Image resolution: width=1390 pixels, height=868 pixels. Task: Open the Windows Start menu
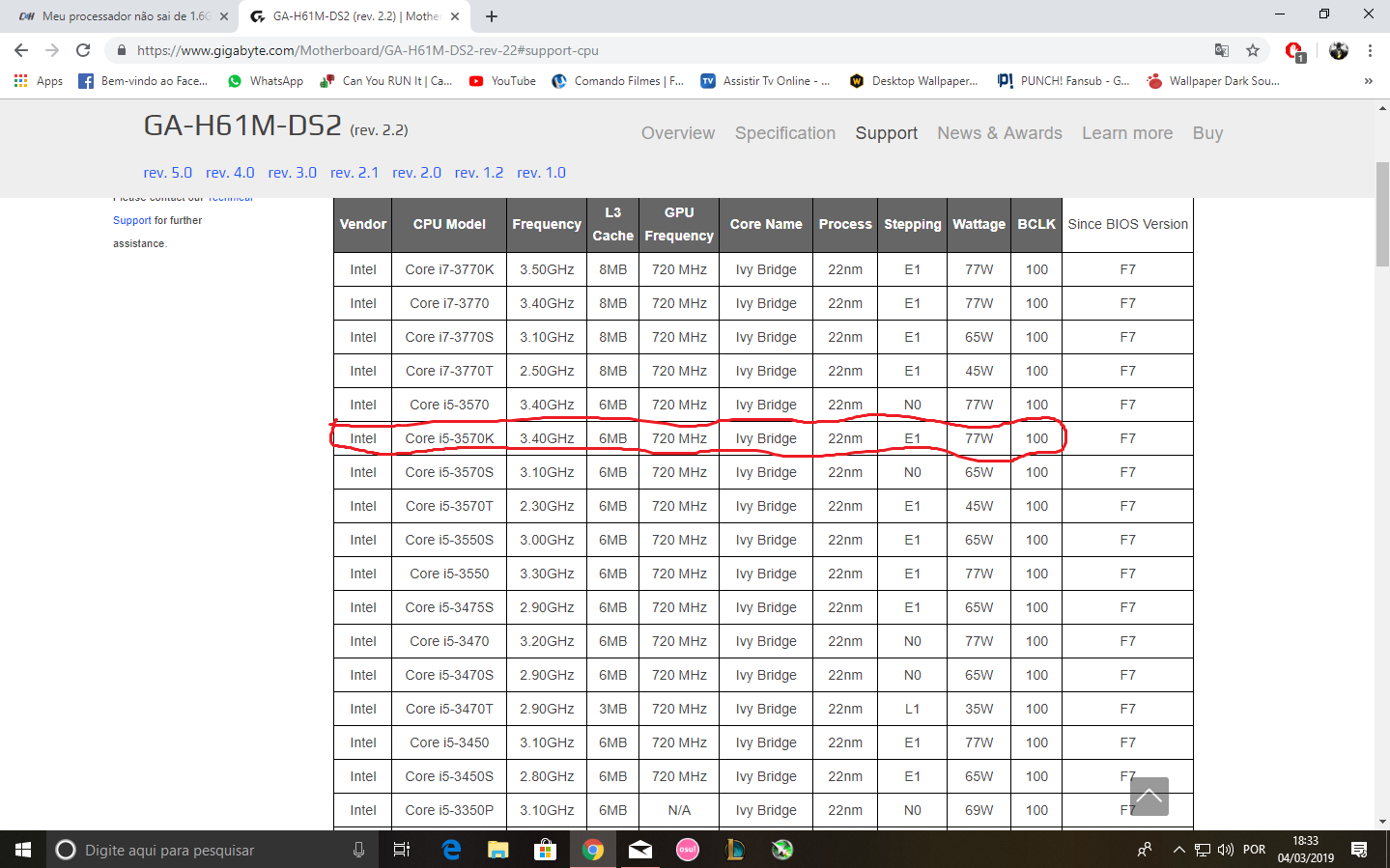point(23,850)
